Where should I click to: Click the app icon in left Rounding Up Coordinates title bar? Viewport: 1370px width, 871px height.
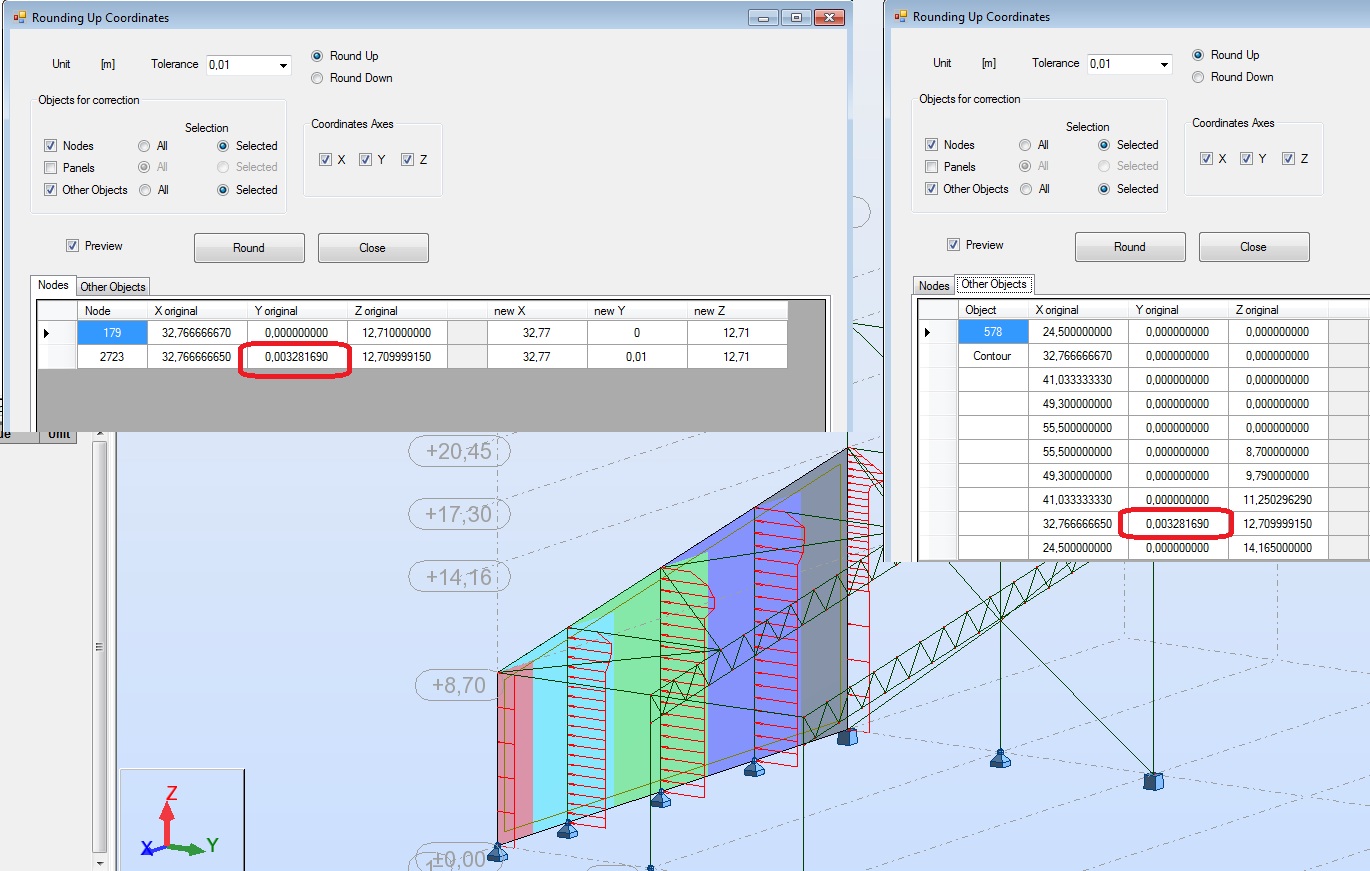[x=19, y=18]
